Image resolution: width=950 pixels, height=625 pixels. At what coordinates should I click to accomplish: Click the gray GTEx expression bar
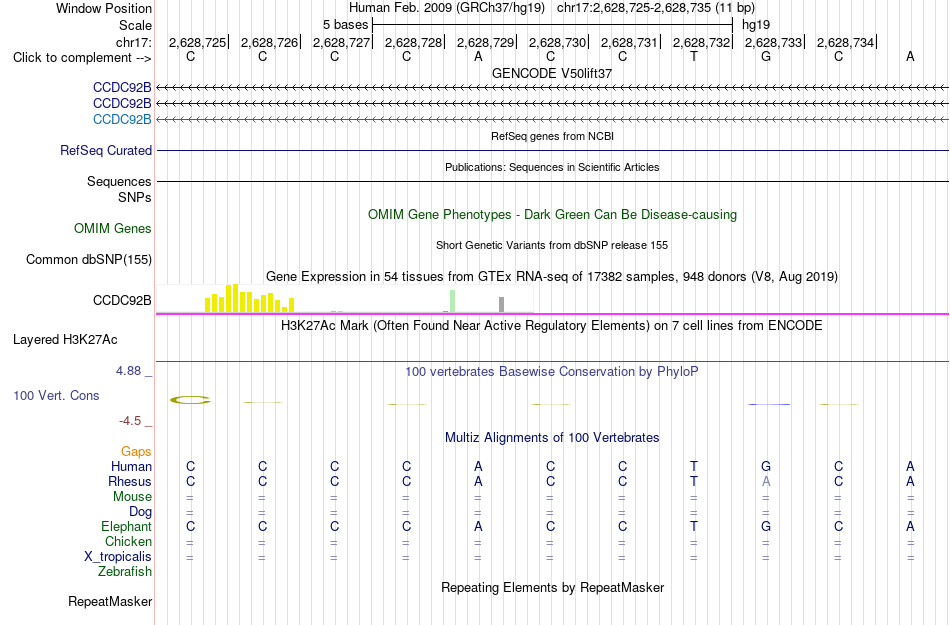click(x=501, y=305)
